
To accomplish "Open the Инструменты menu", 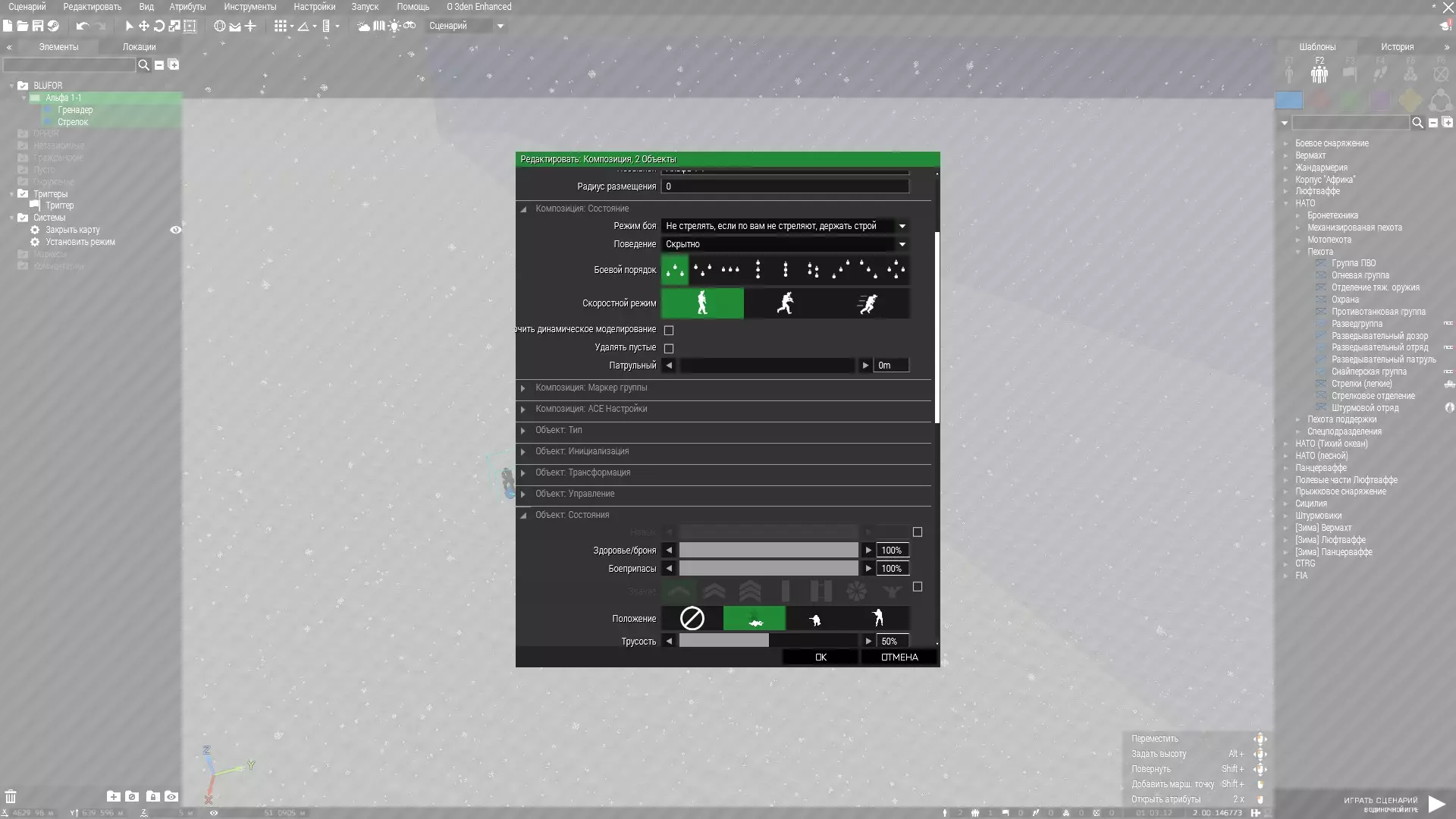I will click(249, 7).
